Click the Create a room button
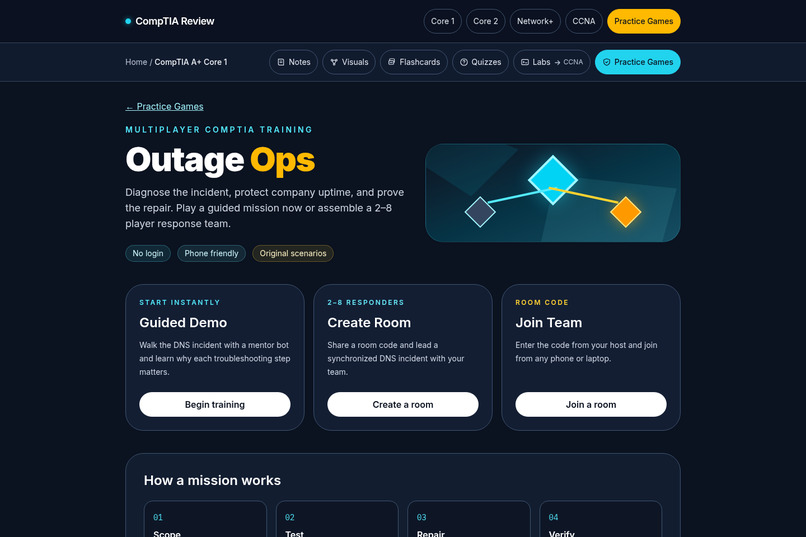 [x=403, y=404]
